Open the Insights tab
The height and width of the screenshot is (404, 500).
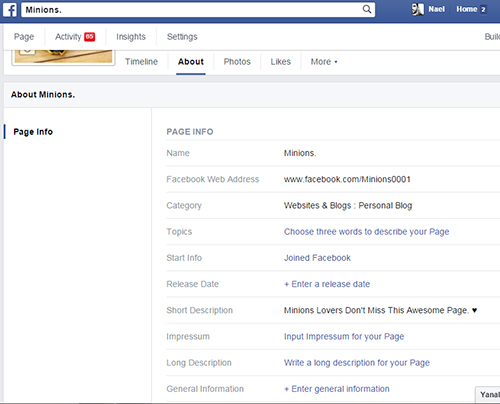131,37
